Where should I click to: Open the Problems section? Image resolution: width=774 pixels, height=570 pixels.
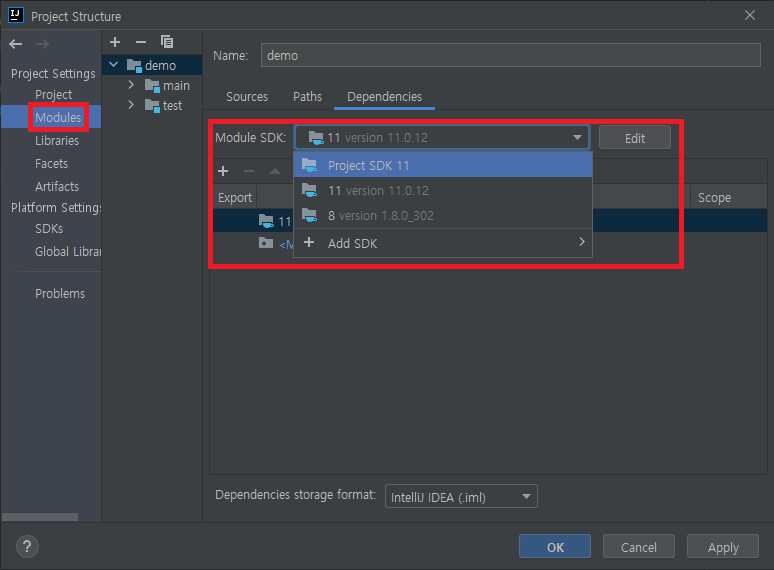(60, 294)
